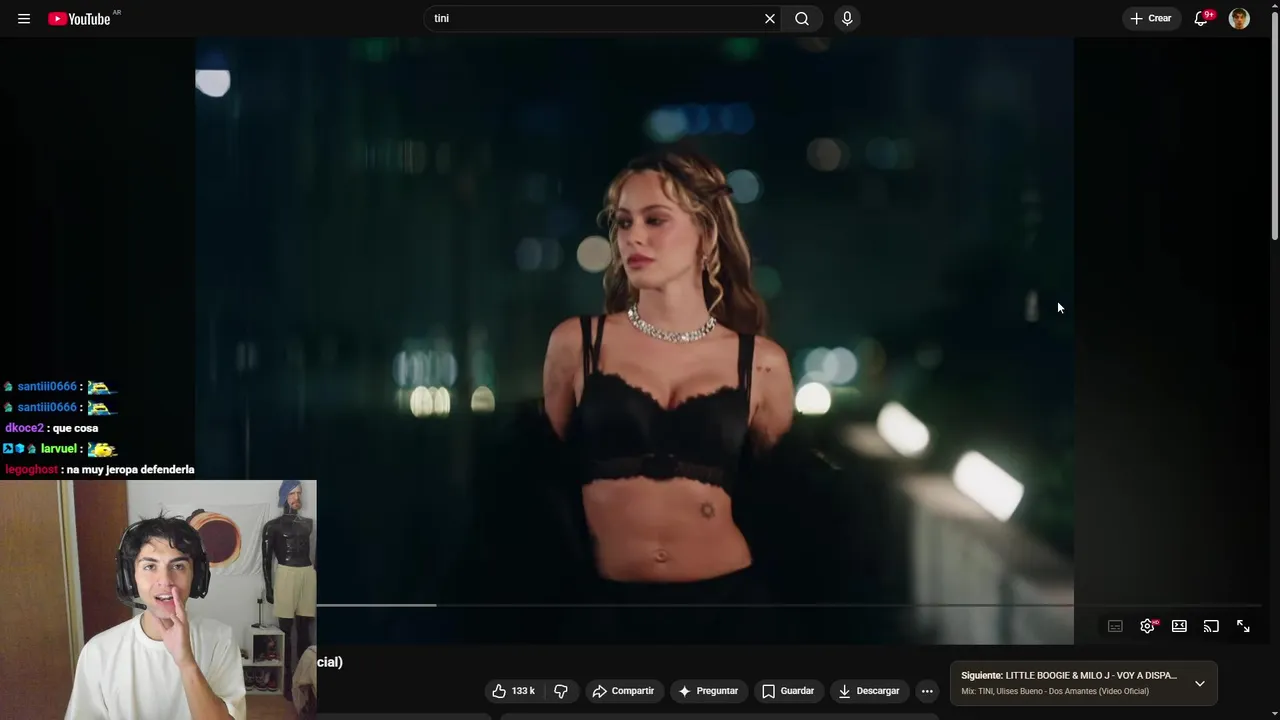This screenshot has width=1280, height=720.
Task: Click chat username santiii0666 first message
Action: click(x=47, y=386)
